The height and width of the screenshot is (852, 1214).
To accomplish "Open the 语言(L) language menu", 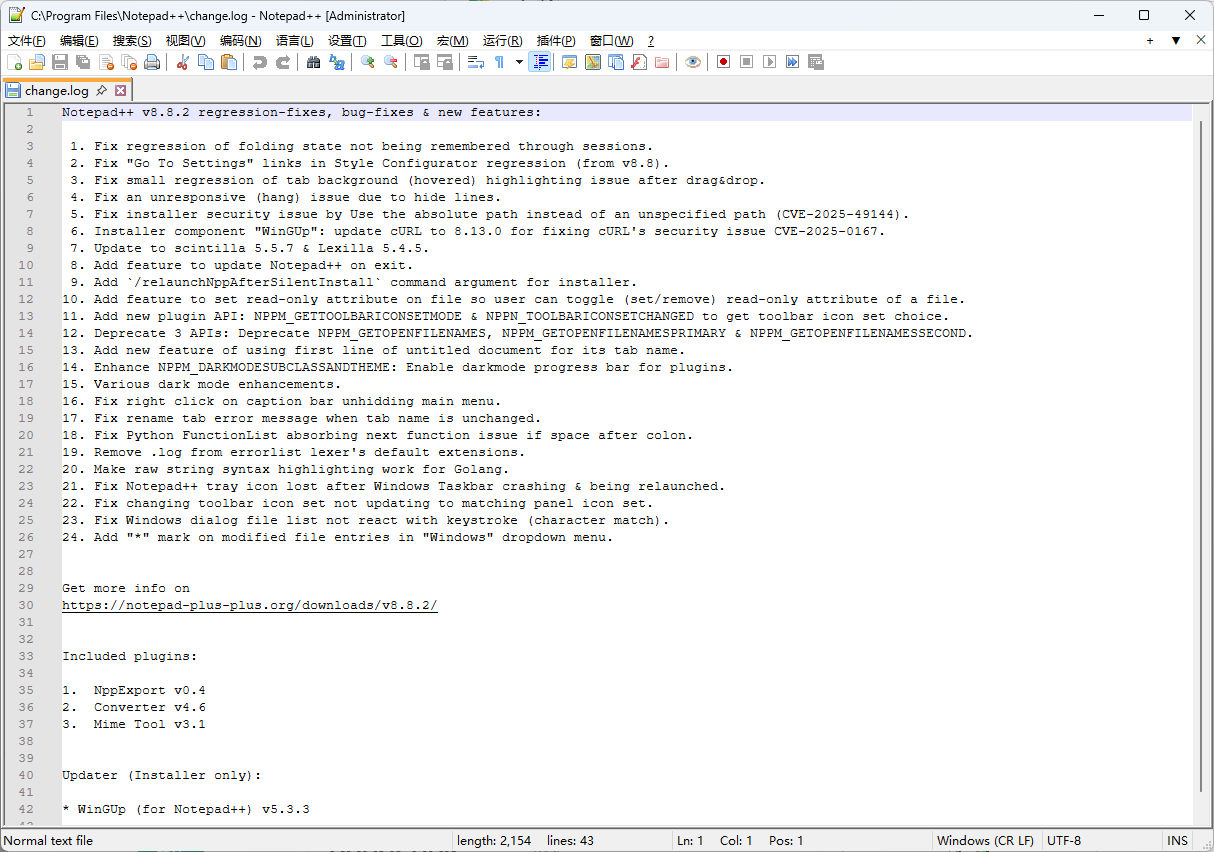I will point(294,41).
